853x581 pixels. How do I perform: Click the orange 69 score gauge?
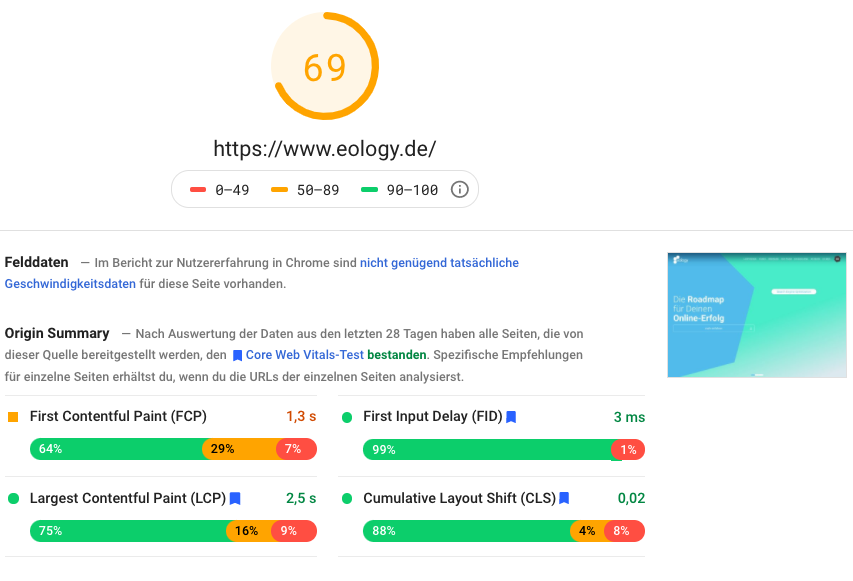click(x=325, y=66)
